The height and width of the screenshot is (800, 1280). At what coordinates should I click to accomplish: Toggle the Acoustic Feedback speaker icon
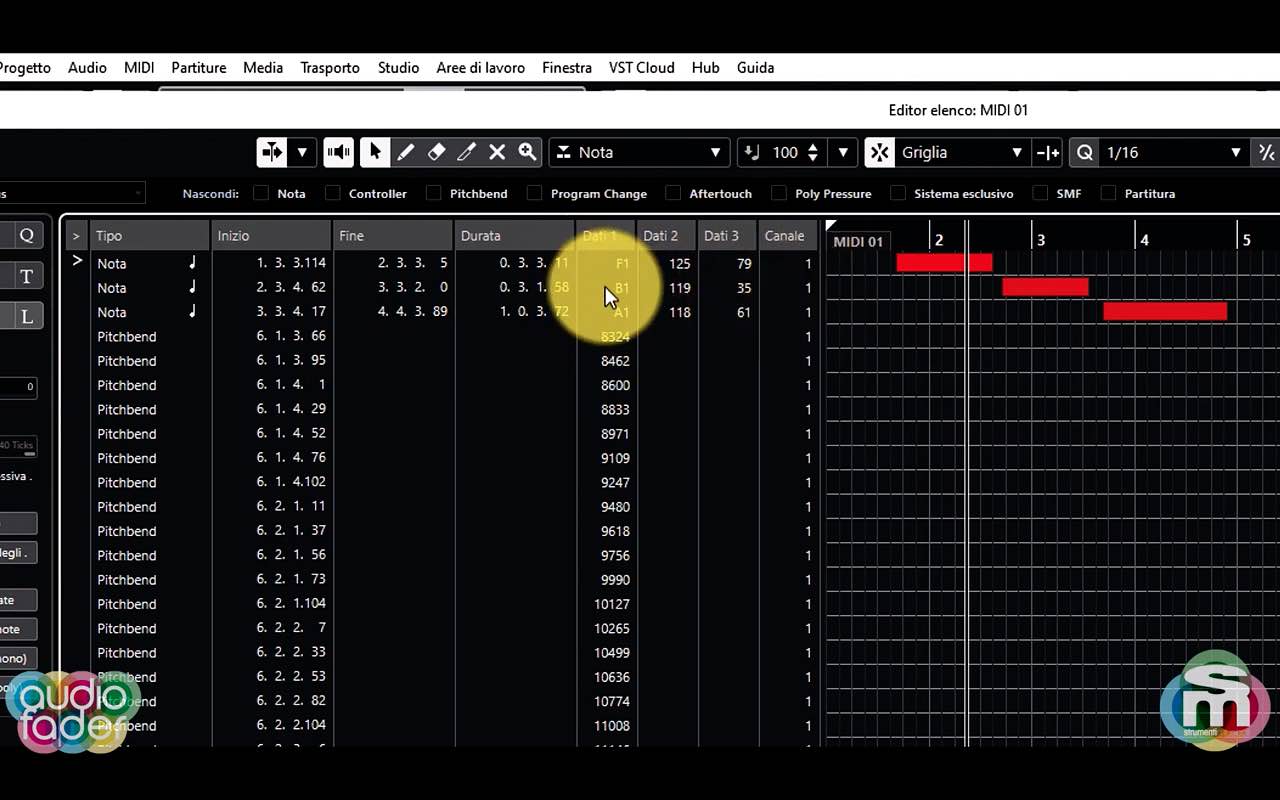[x=339, y=152]
